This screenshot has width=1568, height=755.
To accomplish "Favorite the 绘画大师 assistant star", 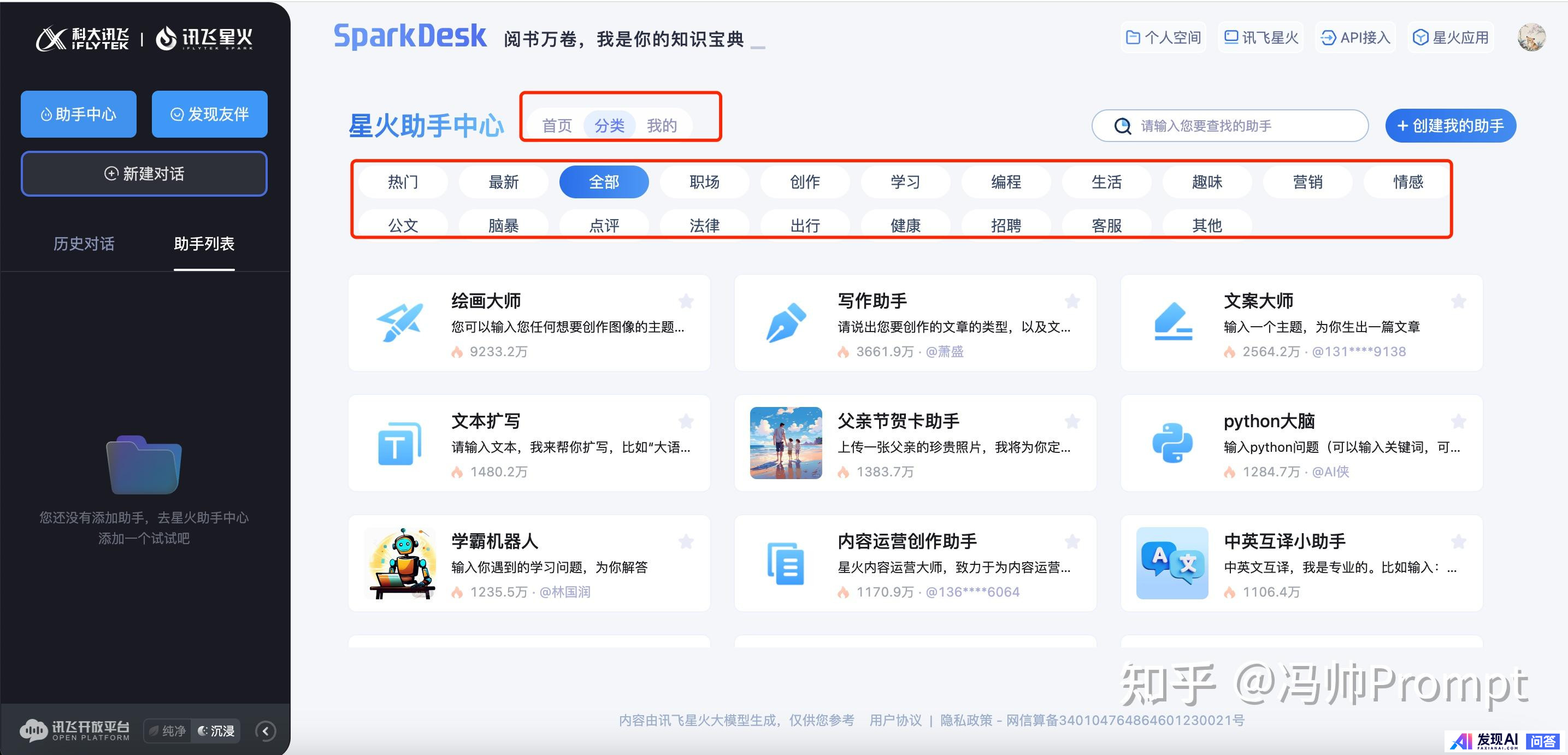I will [686, 301].
